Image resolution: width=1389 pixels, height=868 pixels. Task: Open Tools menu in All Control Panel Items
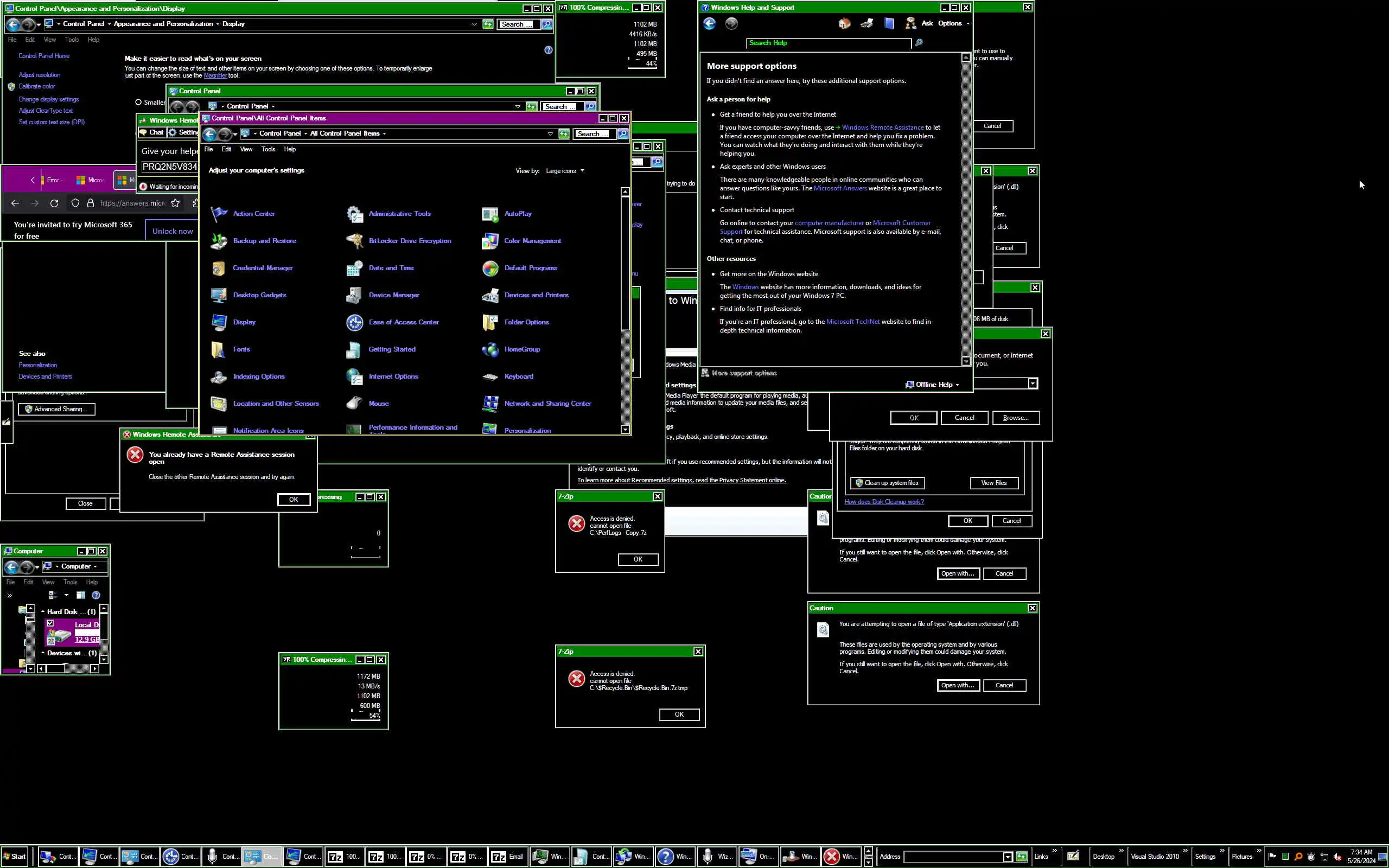click(x=268, y=149)
